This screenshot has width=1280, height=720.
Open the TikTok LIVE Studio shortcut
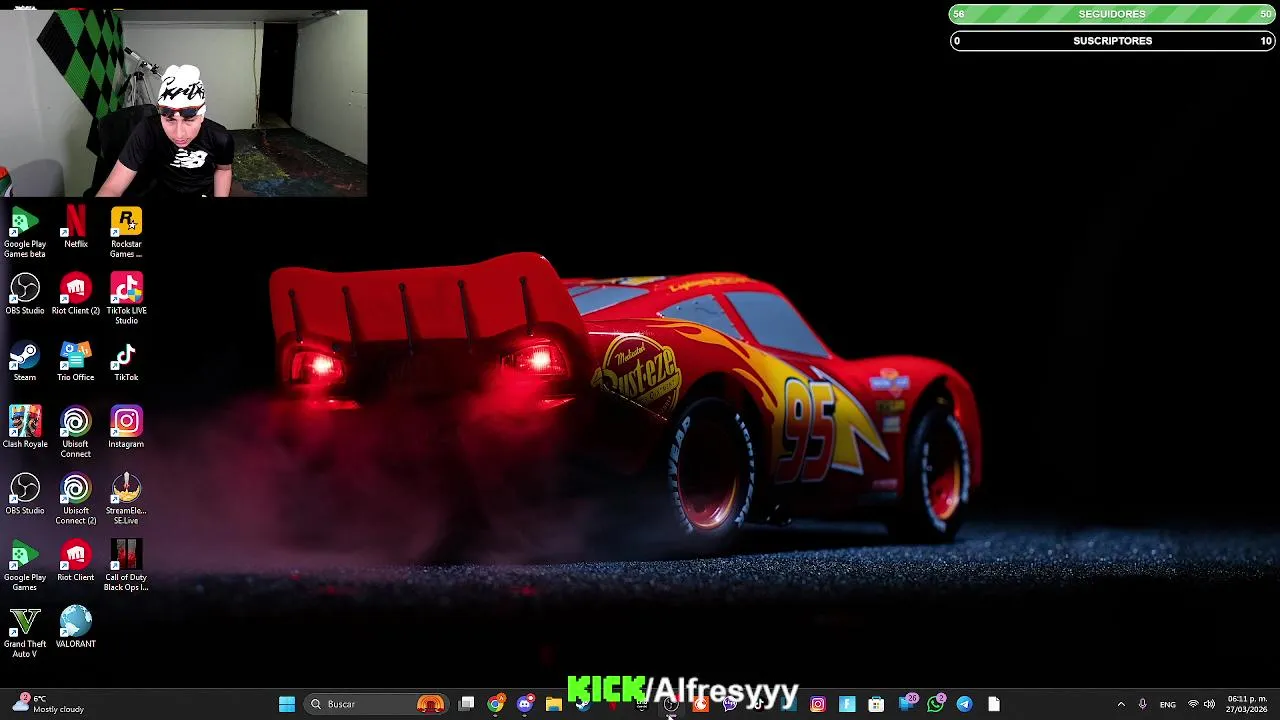click(x=126, y=299)
